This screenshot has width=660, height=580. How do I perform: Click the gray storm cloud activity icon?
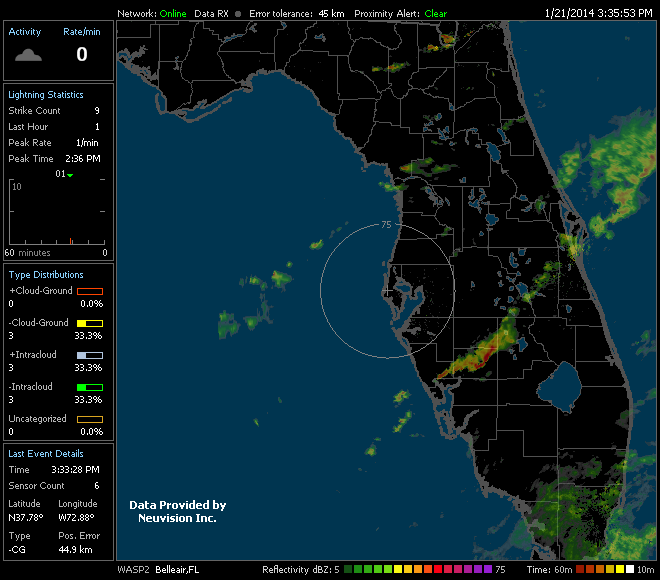tap(28, 55)
